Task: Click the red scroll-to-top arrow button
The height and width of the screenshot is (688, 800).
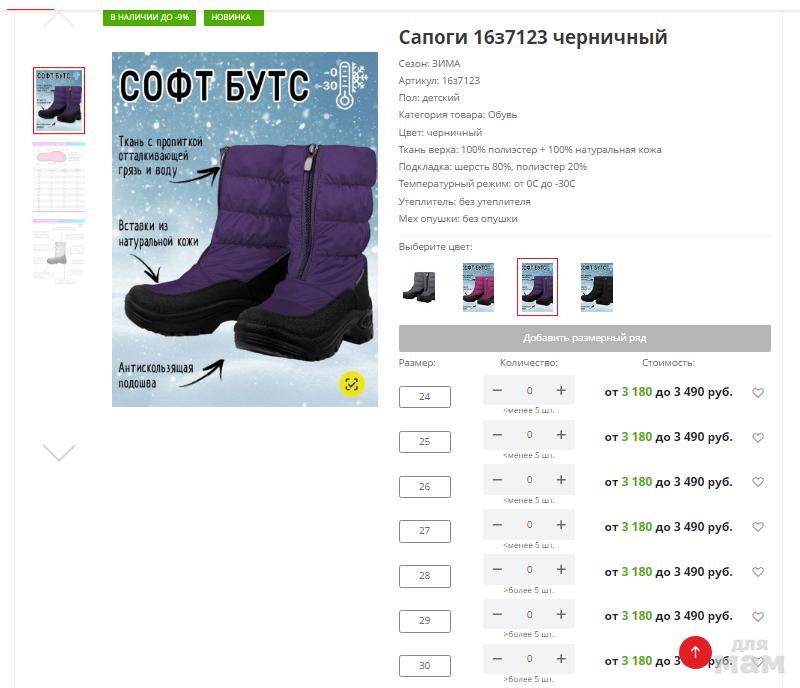Action: click(x=695, y=652)
